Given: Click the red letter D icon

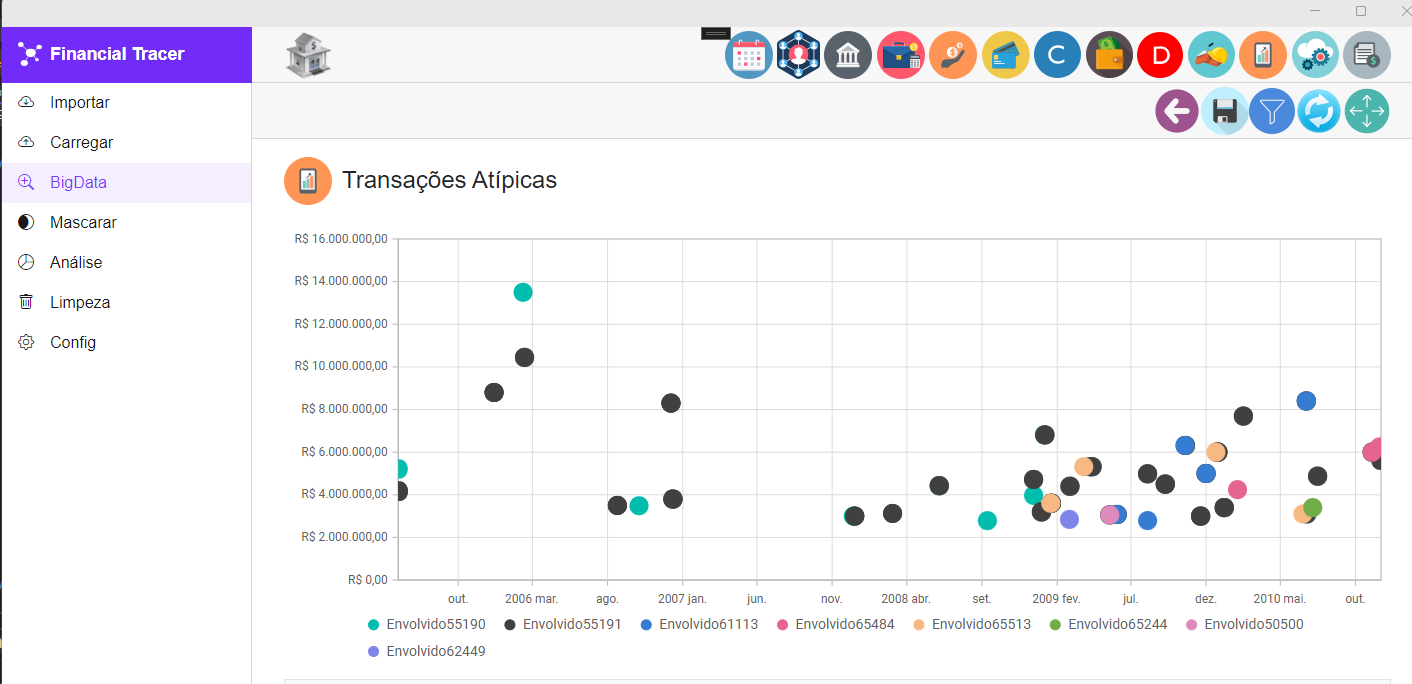Looking at the screenshot, I should pyautogui.click(x=1160, y=55).
